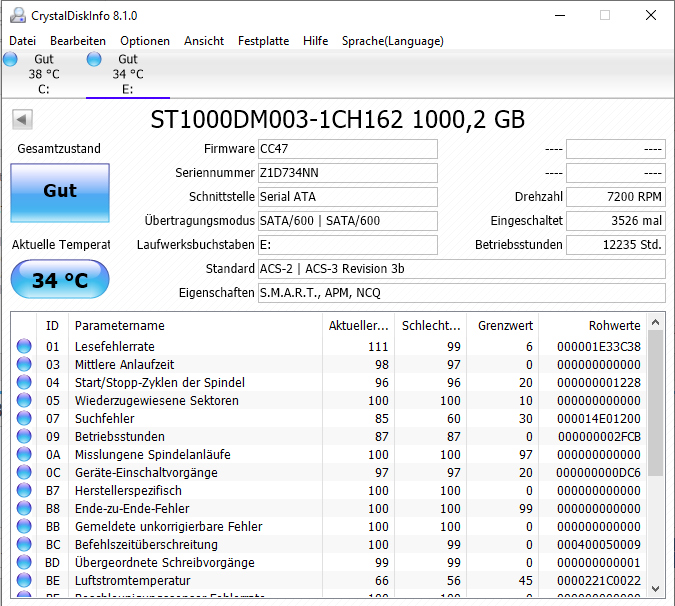Click status orb of Betriebsstunden attribute row 09
This screenshot has height=606, width=675.
pos(24,436)
